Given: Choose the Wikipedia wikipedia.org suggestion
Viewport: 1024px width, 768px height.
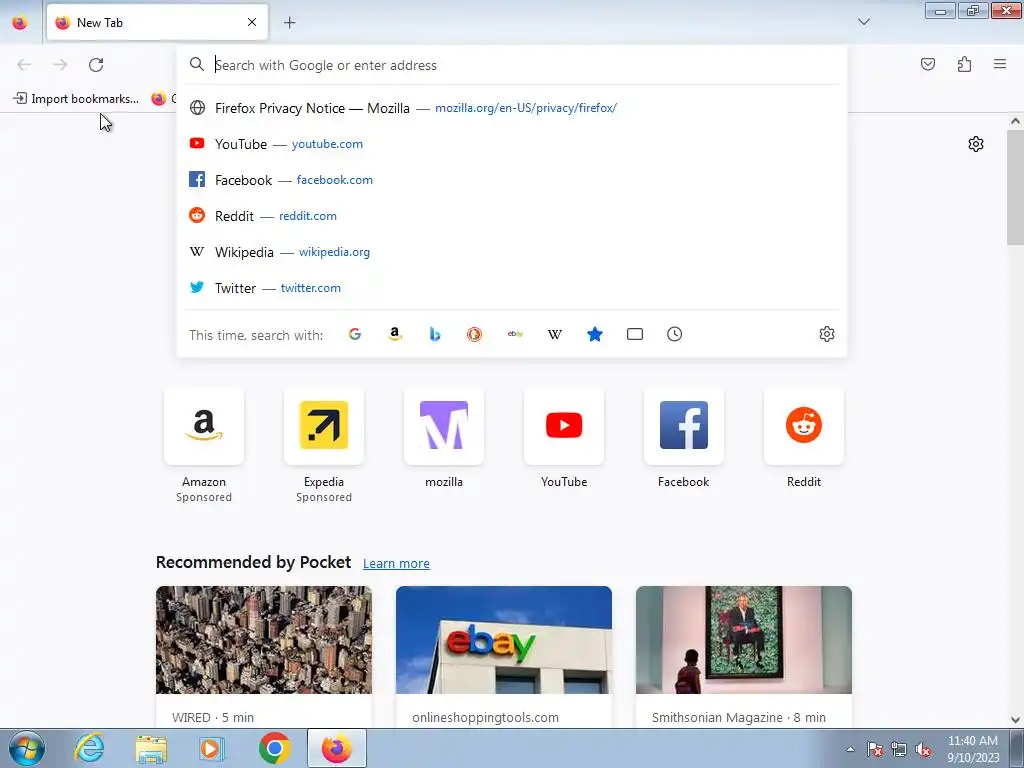Looking at the screenshot, I should tap(512, 251).
